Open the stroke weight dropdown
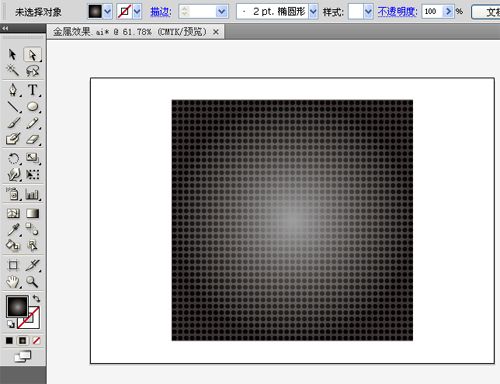Image resolution: width=500 pixels, height=384 pixels. [221, 12]
